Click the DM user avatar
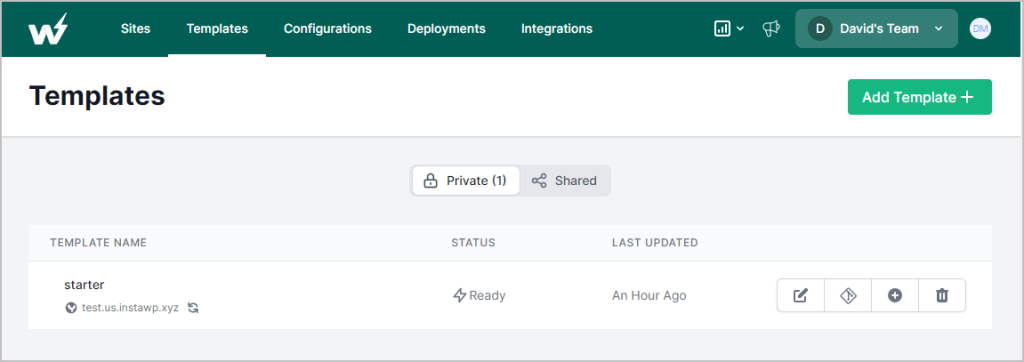 [x=980, y=29]
